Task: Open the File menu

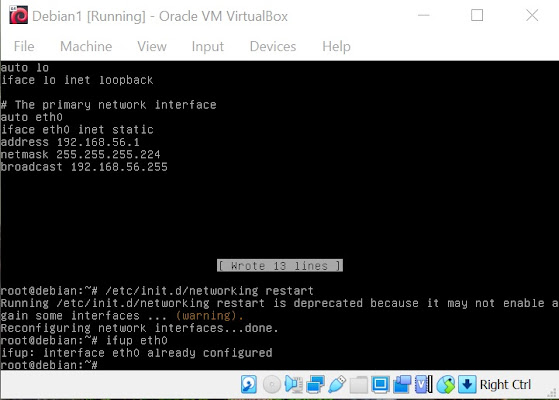Action: (x=24, y=46)
